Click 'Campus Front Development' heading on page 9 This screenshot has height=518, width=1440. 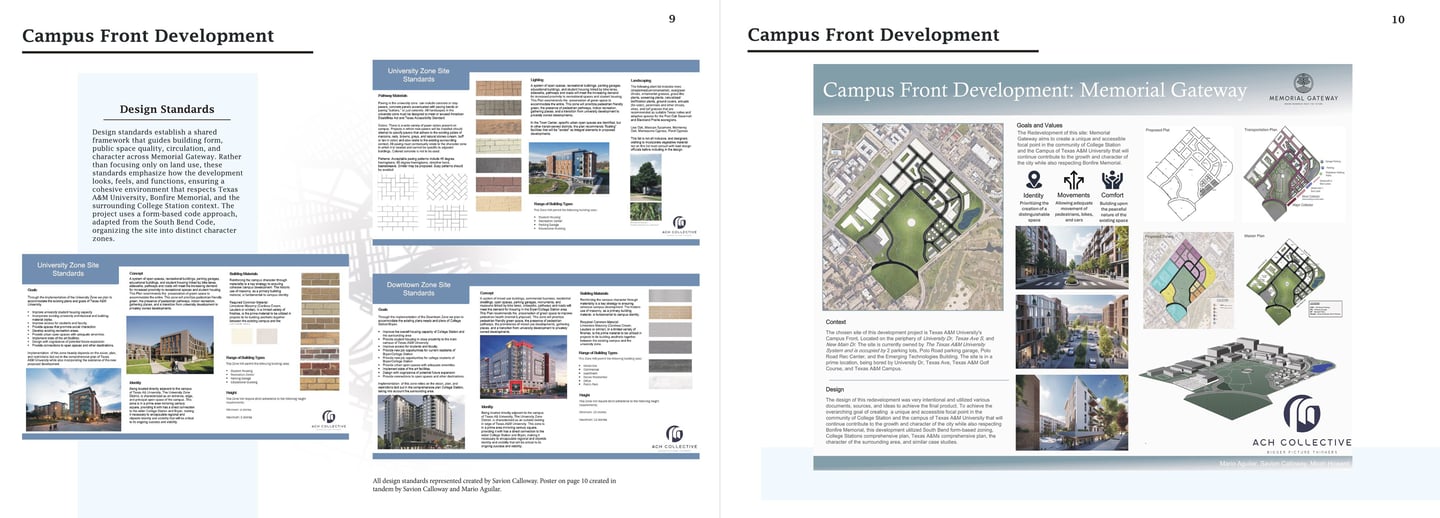click(148, 36)
